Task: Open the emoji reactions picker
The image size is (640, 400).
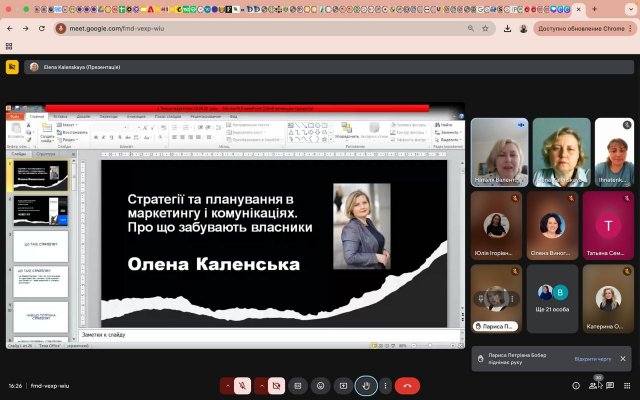Action: pos(320,385)
